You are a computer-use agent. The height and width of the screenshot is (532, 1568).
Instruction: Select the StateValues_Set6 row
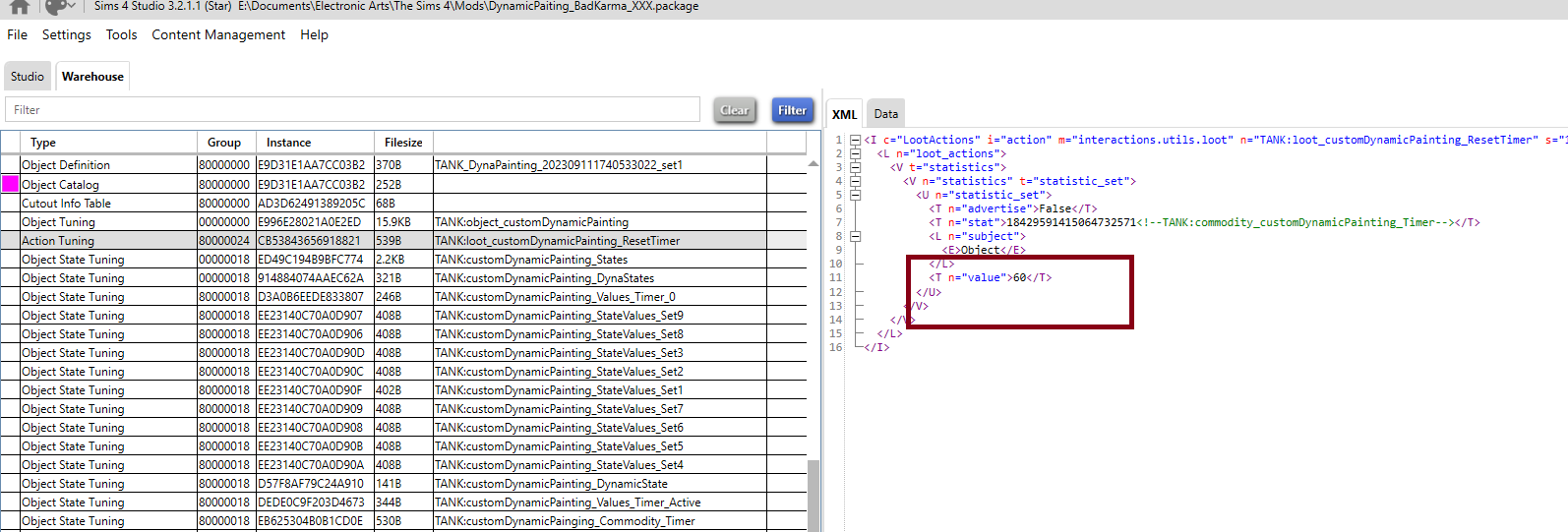tap(403, 427)
